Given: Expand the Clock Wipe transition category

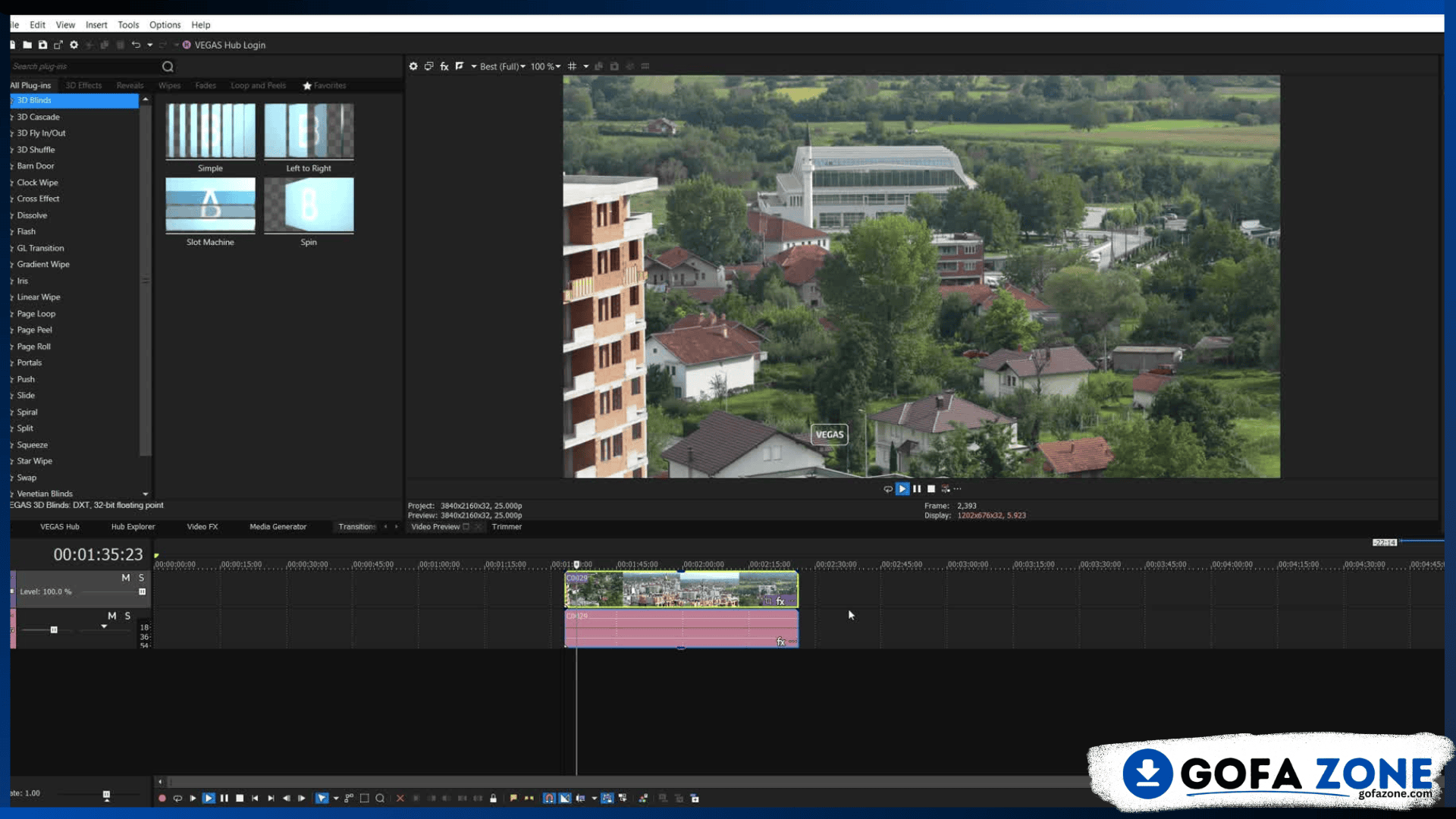Looking at the screenshot, I should pyautogui.click(x=37, y=183).
